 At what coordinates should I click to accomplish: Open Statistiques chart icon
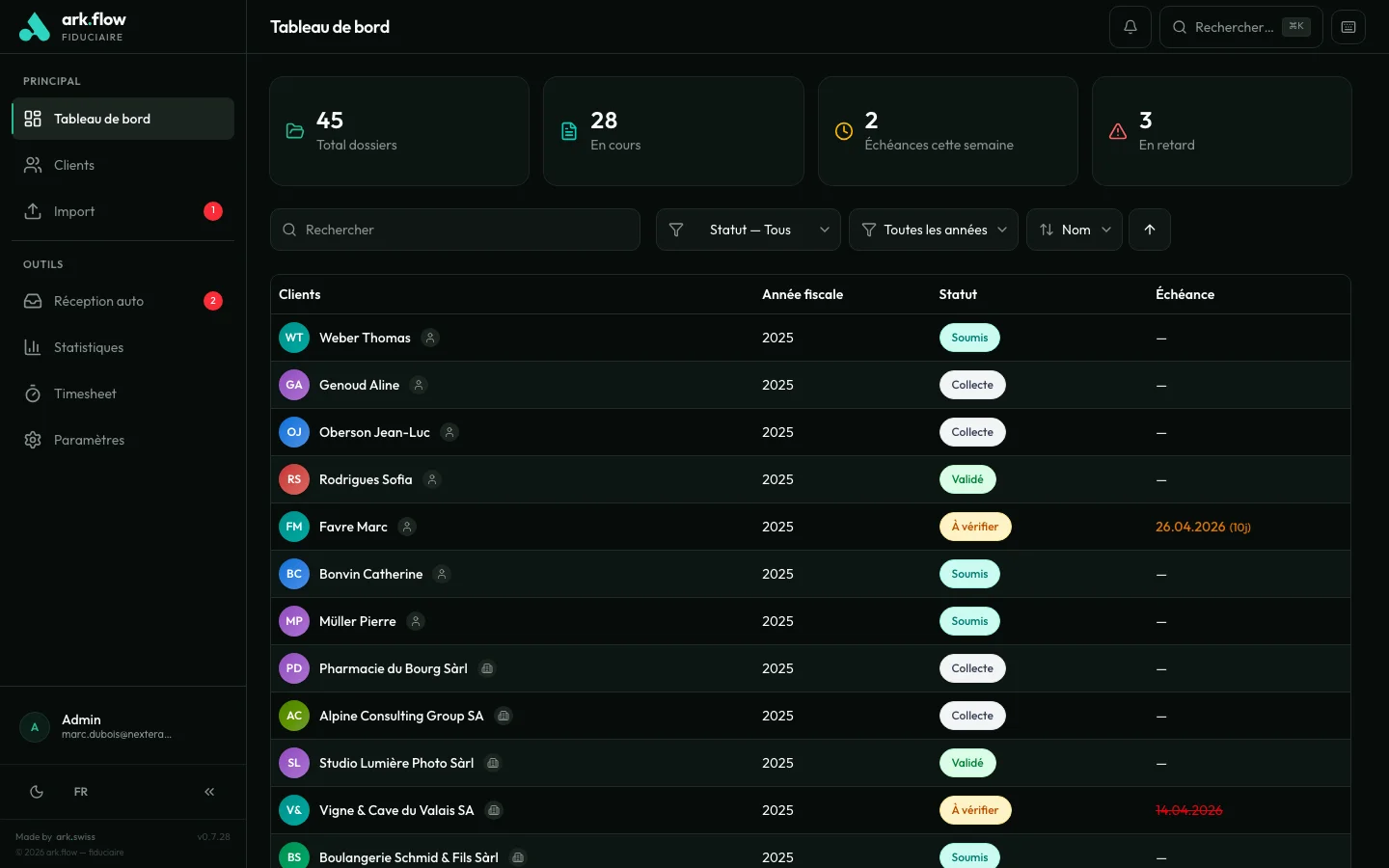[x=33, y=347]
